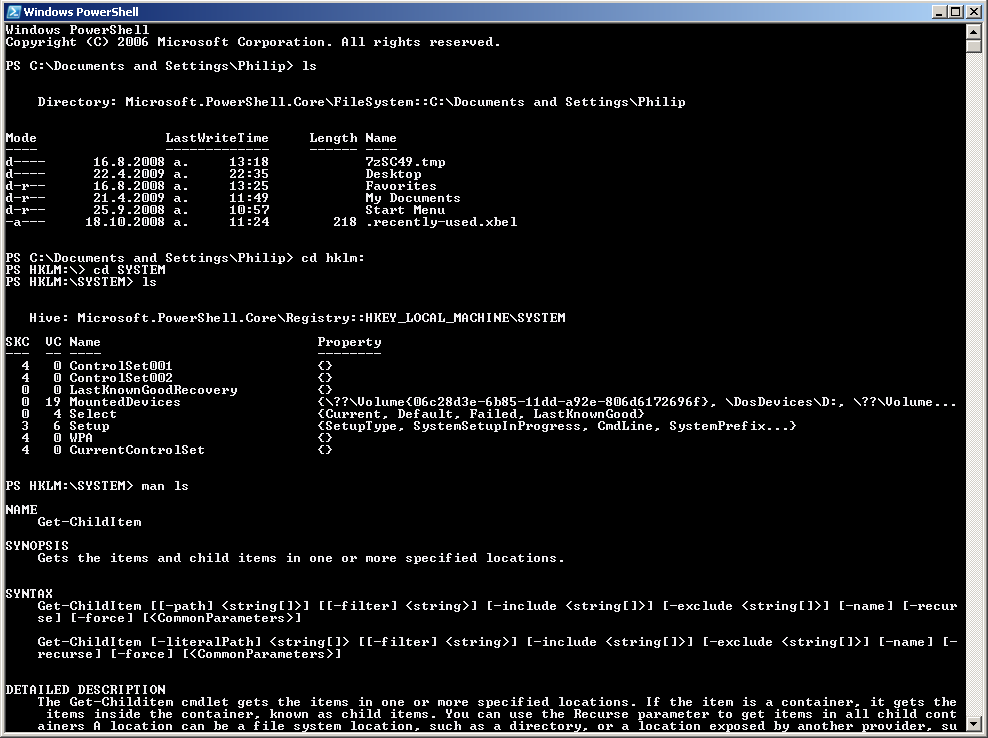Click the Windows PowerShell title text
The width and height of the screenshot is (988, 738).
point(81,11)
